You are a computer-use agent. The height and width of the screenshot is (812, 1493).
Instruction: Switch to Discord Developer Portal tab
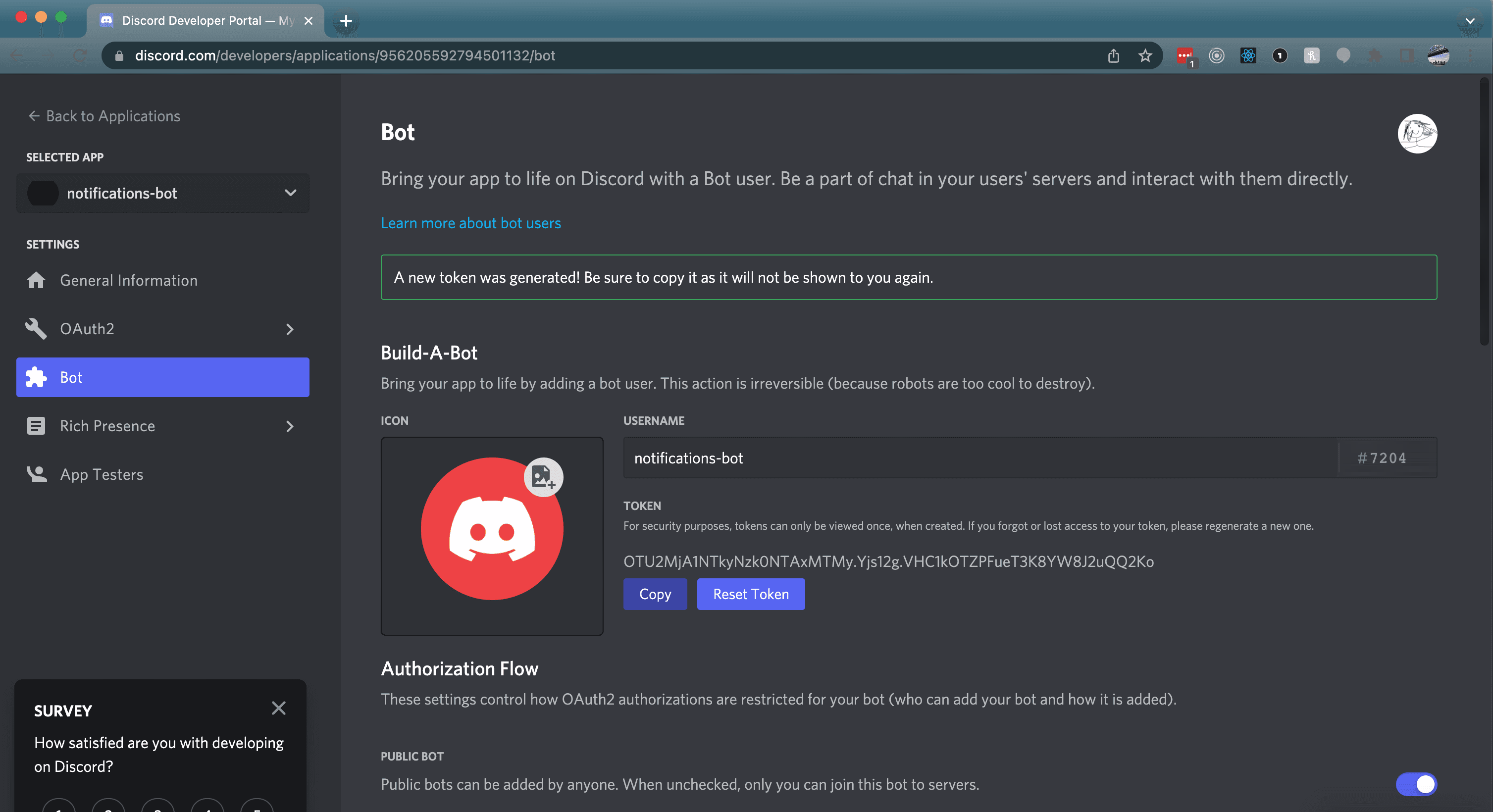pos(197,20)
